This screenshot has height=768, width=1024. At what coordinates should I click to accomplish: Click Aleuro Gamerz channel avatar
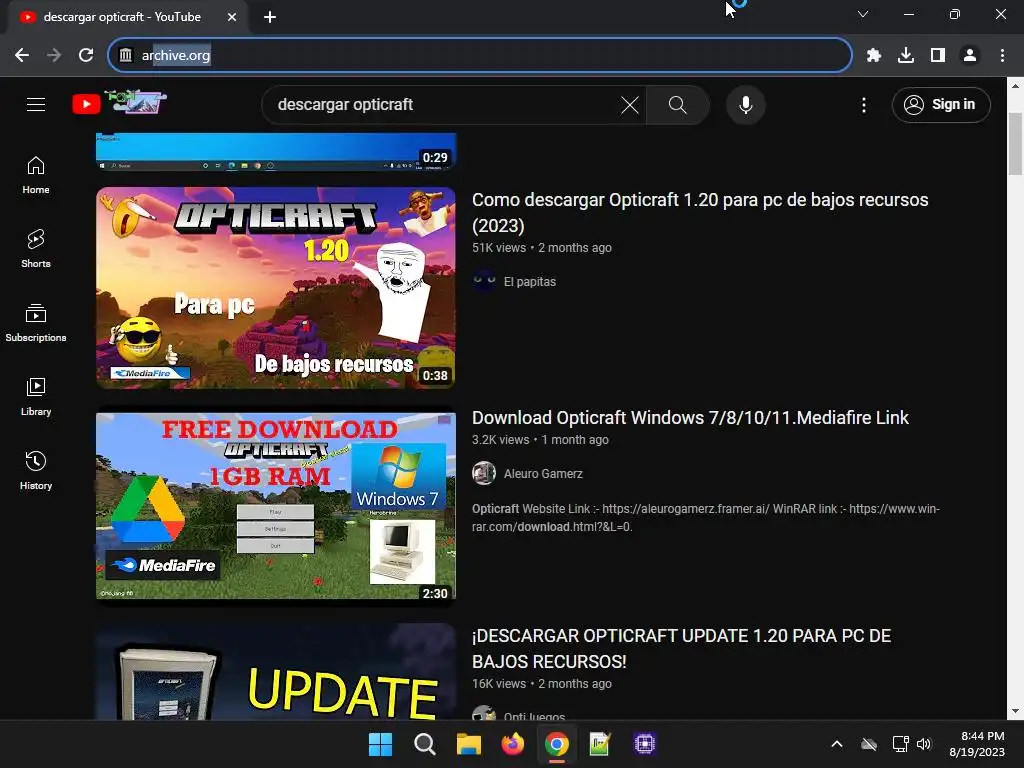tap(484, 473)
